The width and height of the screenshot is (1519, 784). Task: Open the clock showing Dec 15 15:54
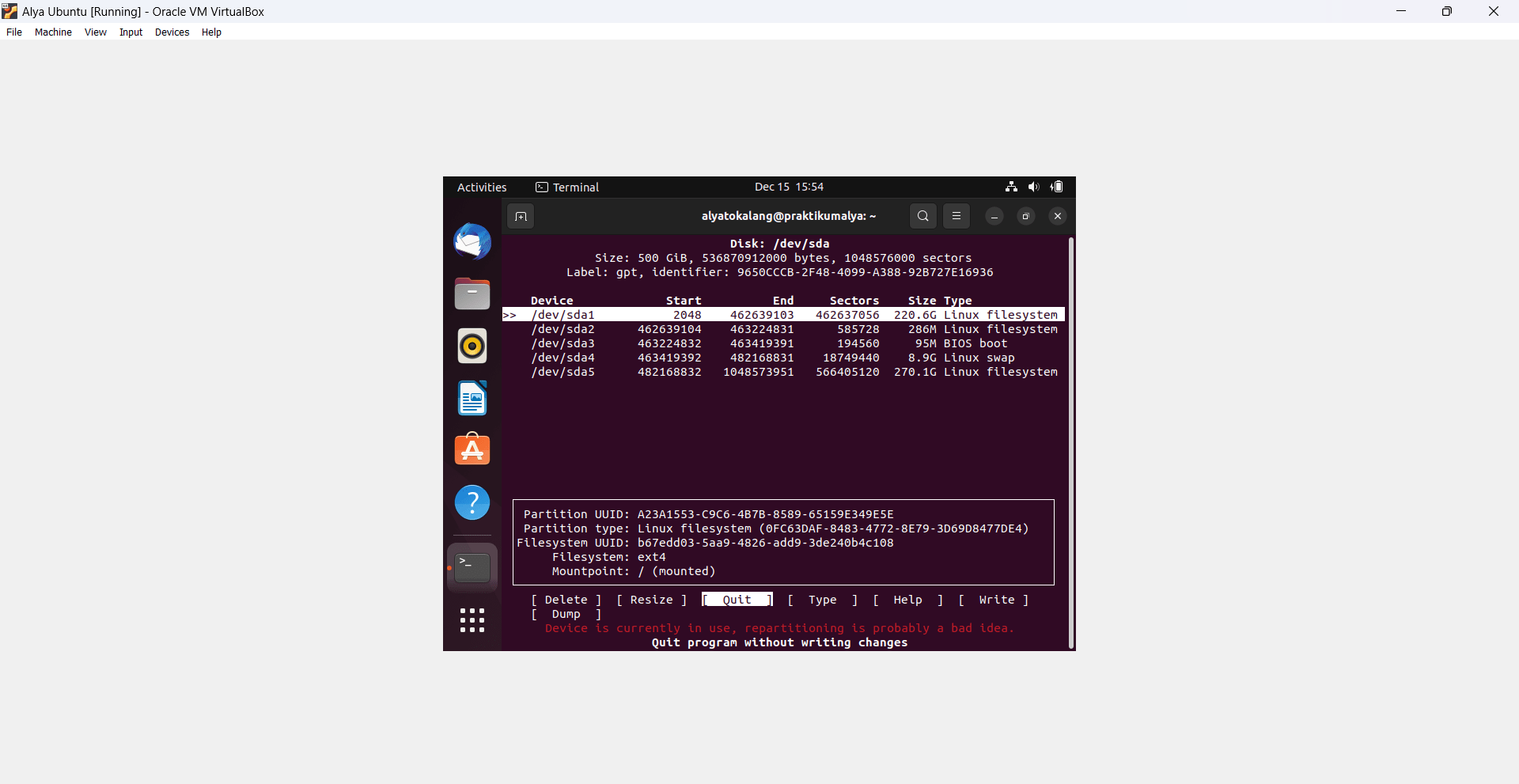click(x=789, y=187)
